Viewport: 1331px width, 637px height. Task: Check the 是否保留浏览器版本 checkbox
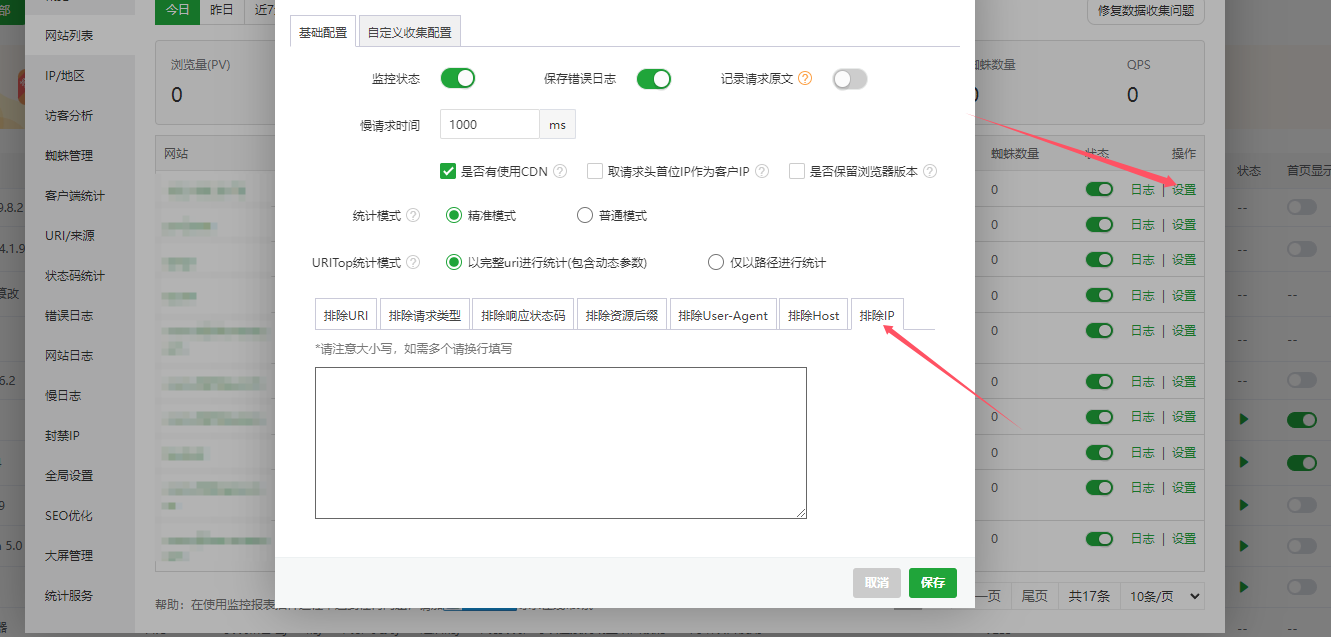click(x=797, y=171)
